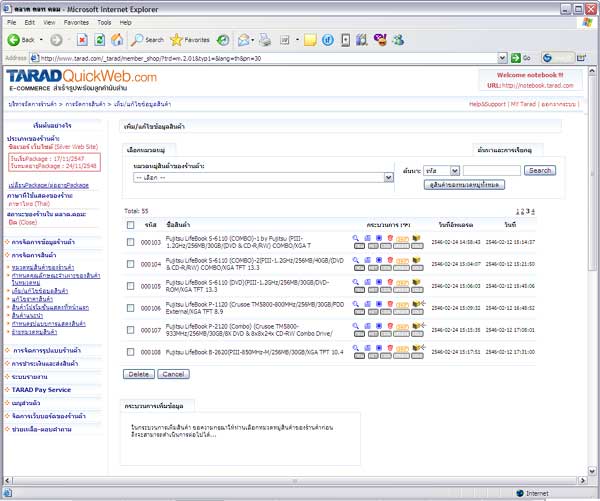600x501 pixels.
Task: Click the Mail envelope toolbar icon
Action: point(243,40)
